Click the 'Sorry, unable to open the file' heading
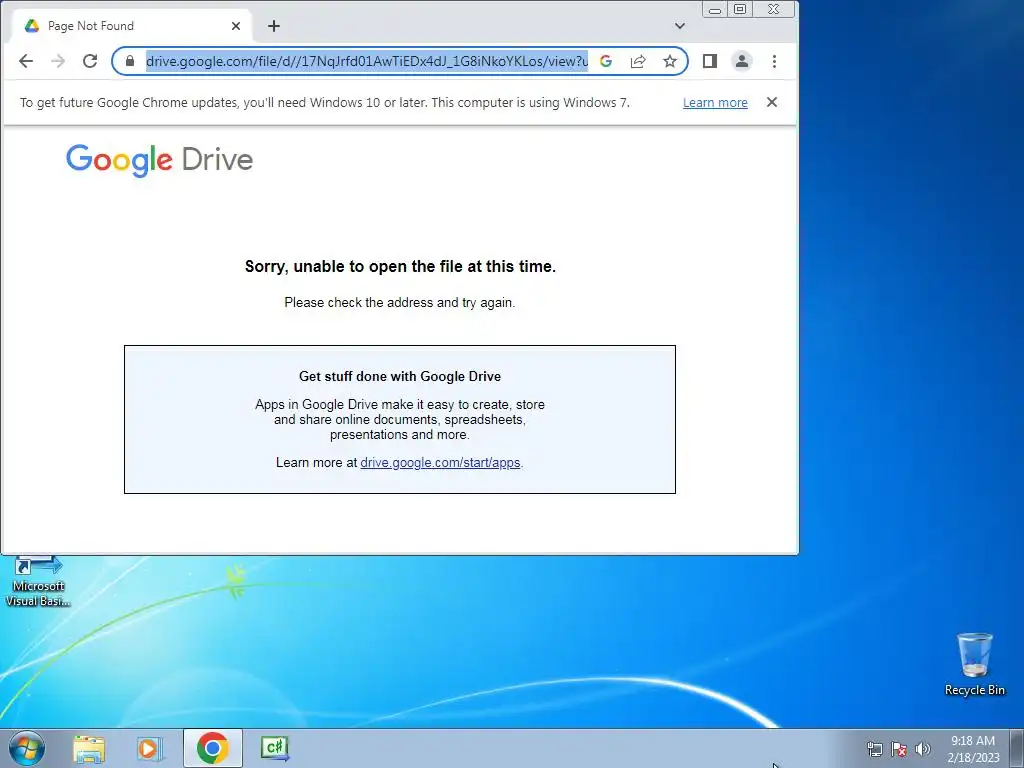1024x768 pixels. (400, 266)
